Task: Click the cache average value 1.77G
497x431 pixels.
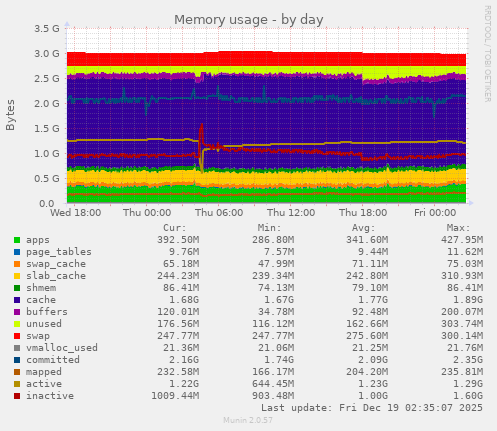Action: tap(373, 300)
